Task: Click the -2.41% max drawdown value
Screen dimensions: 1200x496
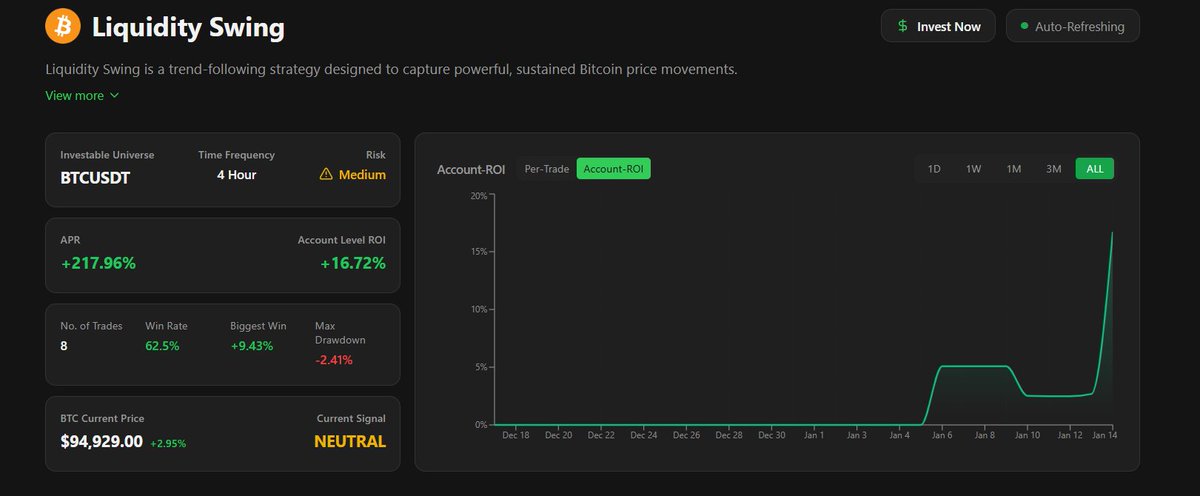Action: pos(334,360)
